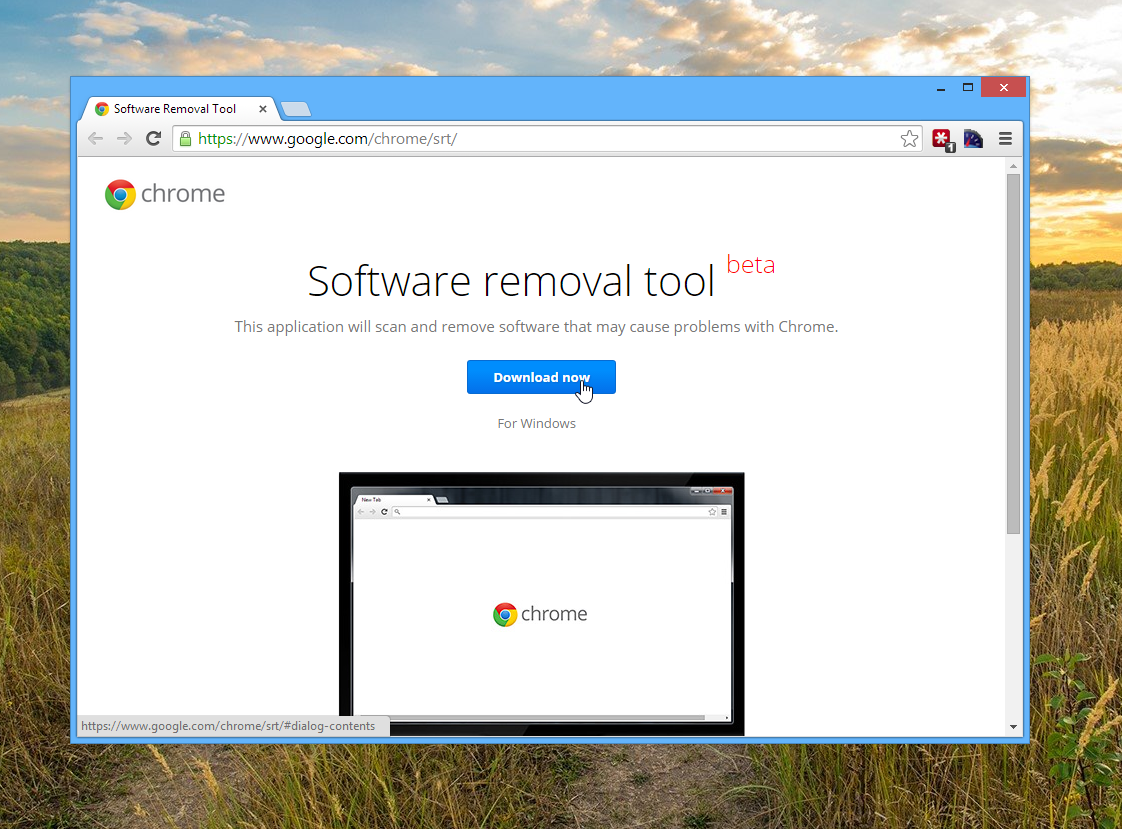1122x829 pixels.
Task: Open the LastPass extension icon
Action: click(942, 139)
